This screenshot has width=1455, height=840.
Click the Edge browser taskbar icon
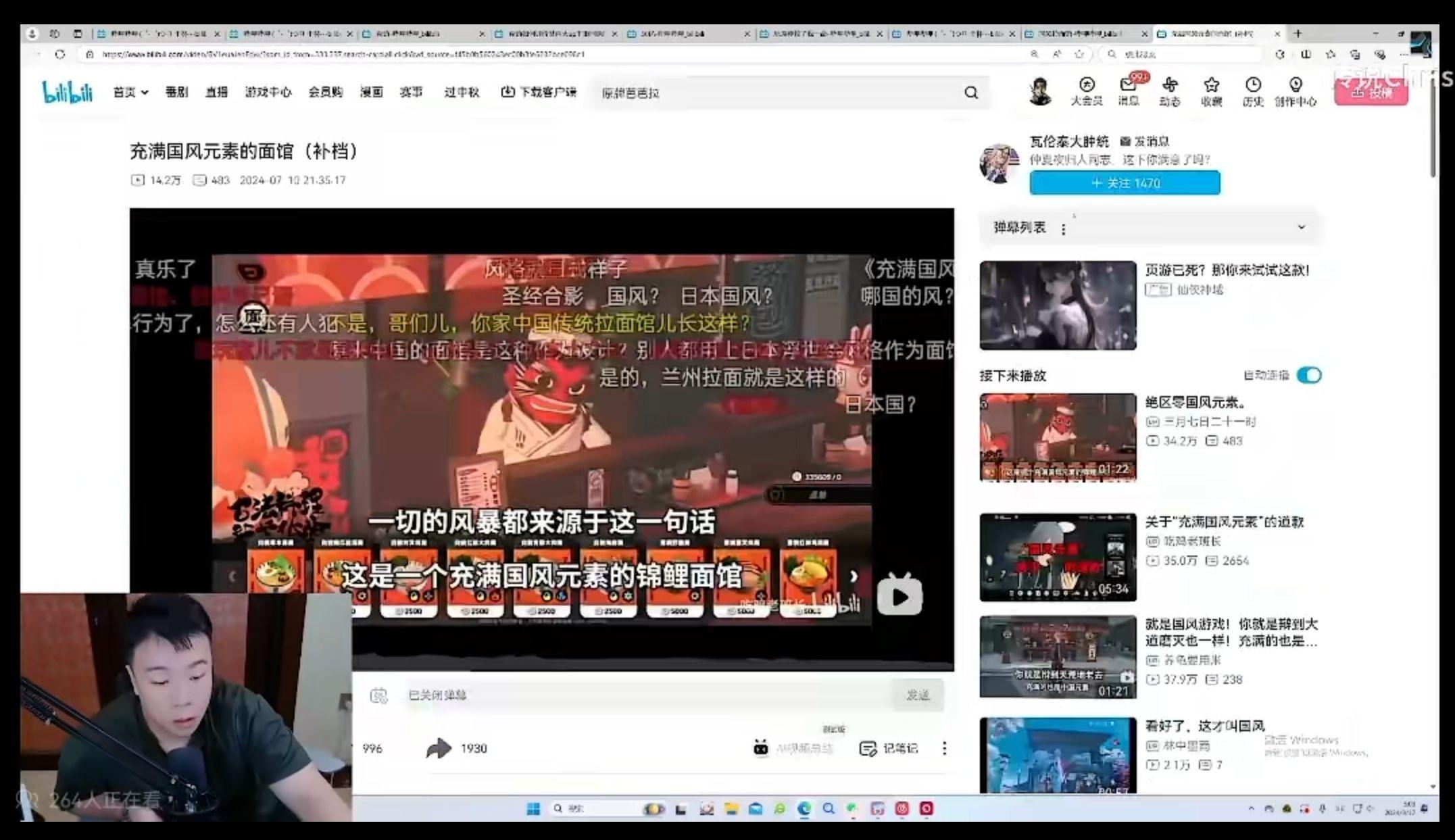804,808
